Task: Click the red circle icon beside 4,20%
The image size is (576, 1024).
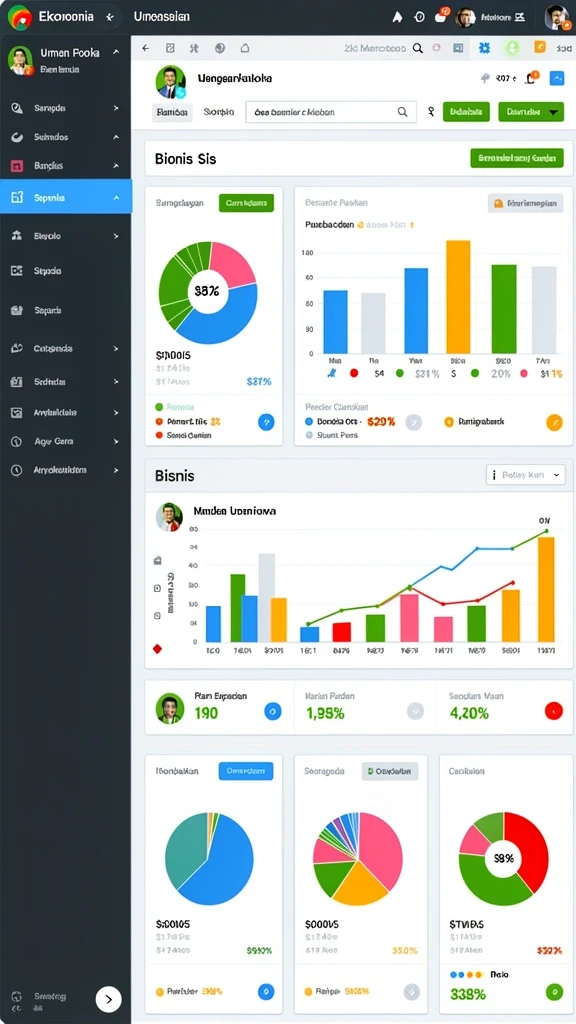Action: pos(553,711)
